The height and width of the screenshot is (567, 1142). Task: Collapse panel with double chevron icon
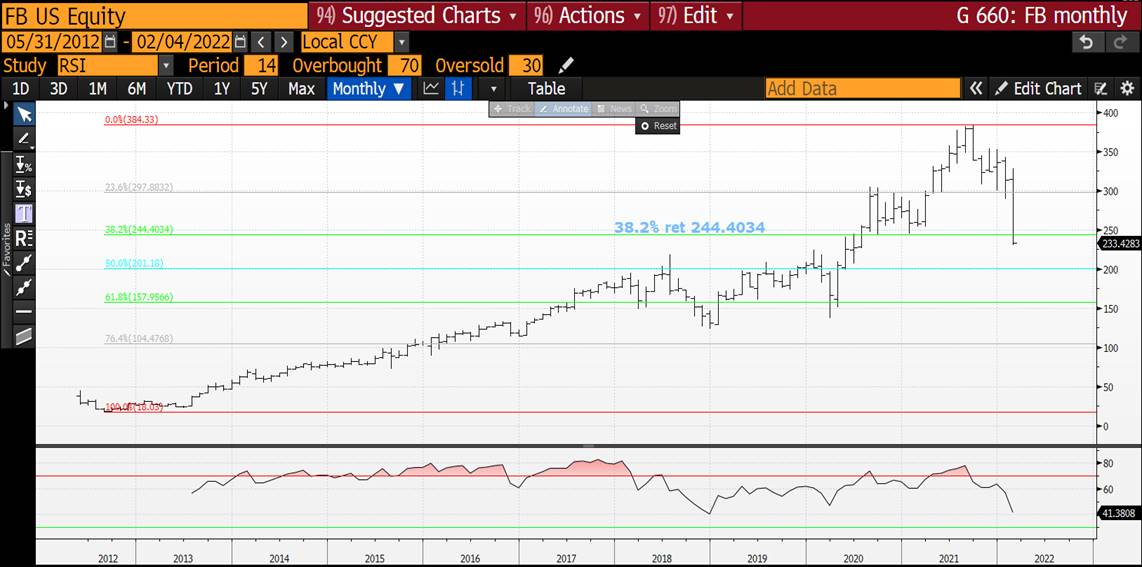[976, 89]
